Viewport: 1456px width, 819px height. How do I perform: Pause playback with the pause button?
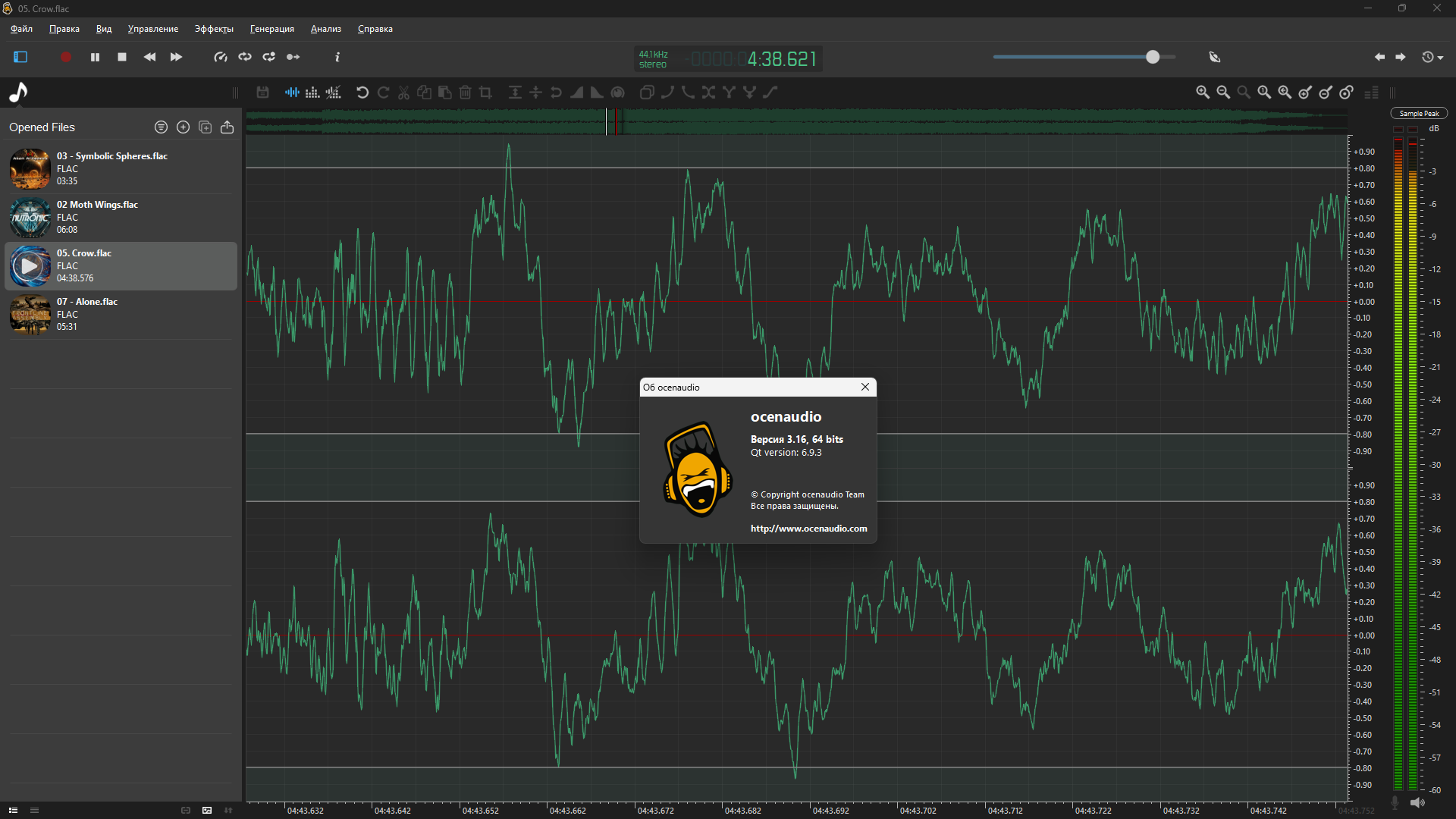(95, 57)
